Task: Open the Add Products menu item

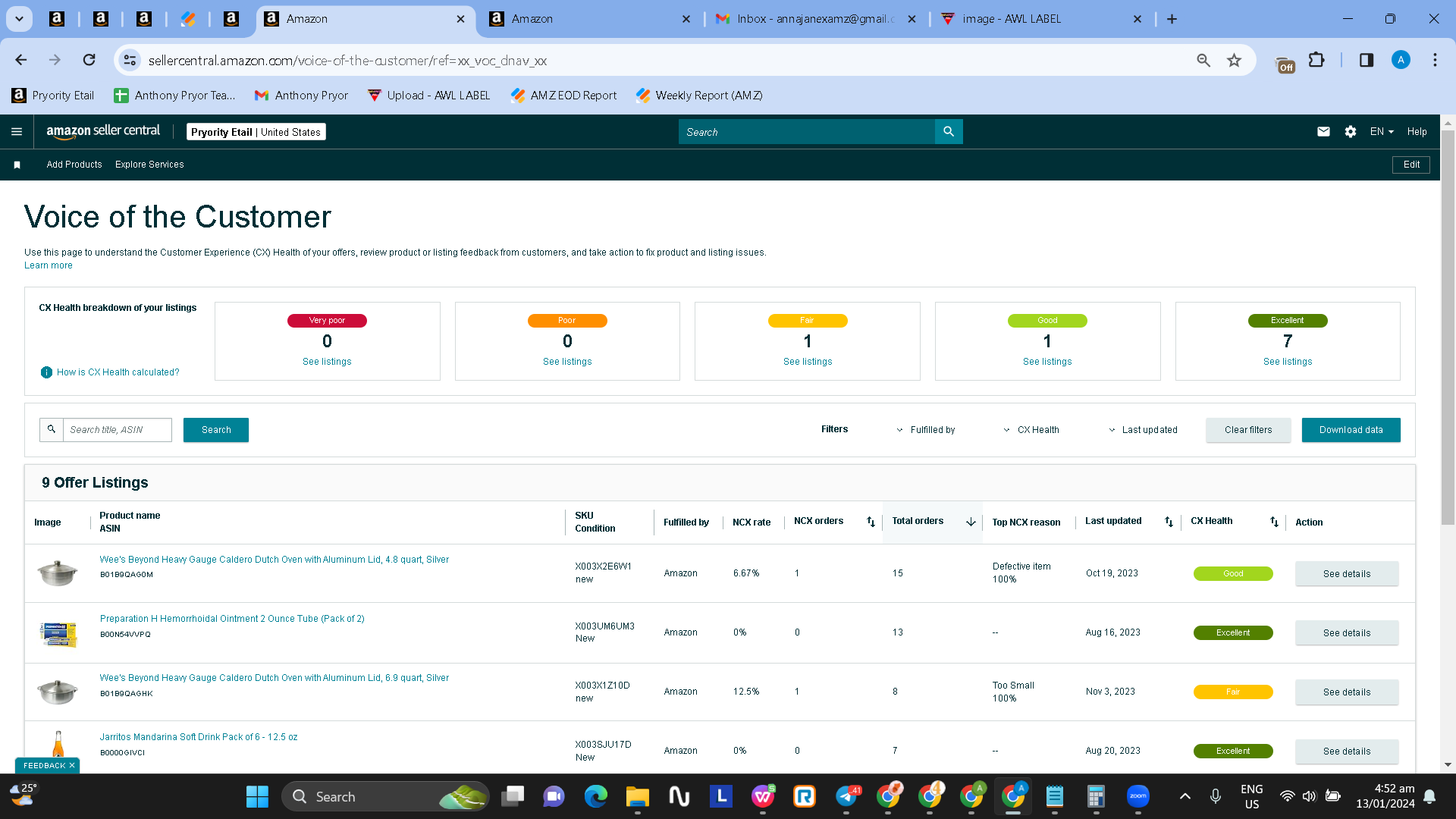Action: point(74,165)
